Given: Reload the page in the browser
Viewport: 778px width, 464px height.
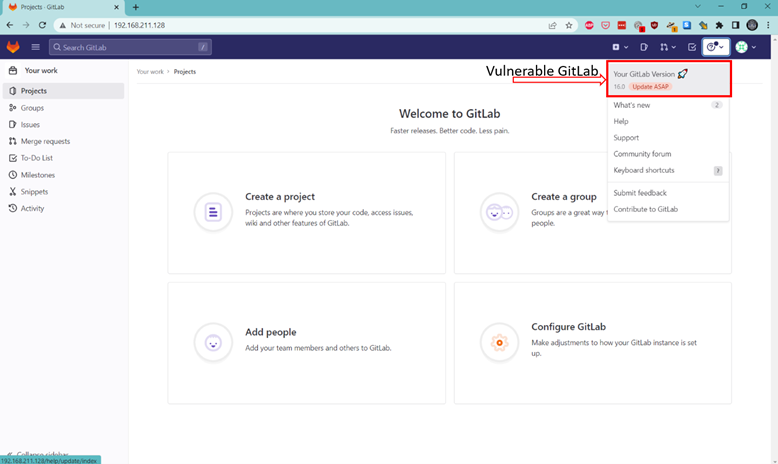Looking at the screenshot, I should click(42, 25).
